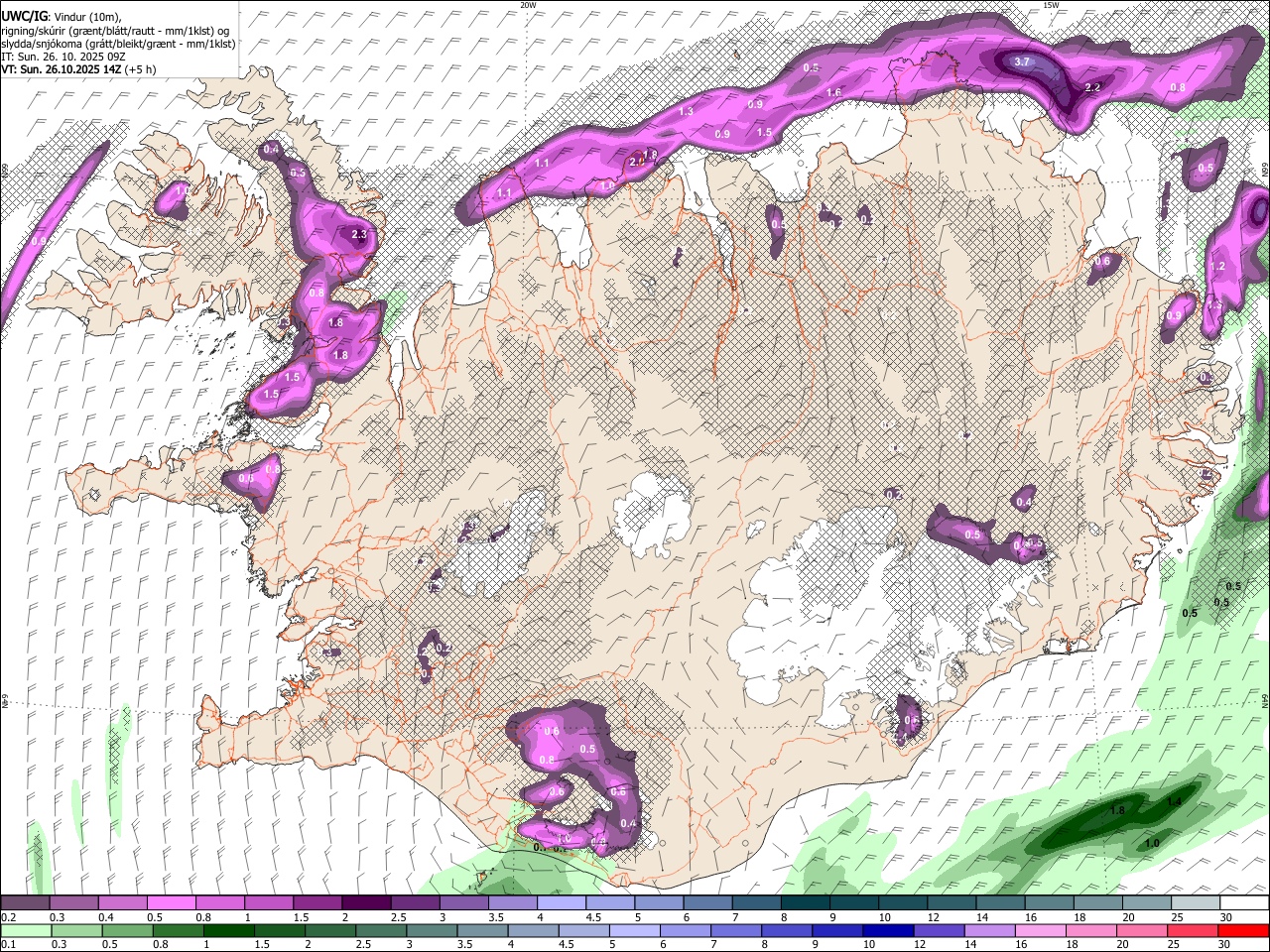Image resolution: width=1270 pixels, height=952 pixels.
Task: Click the 'UWC/IG' title text
Action: 23,16
